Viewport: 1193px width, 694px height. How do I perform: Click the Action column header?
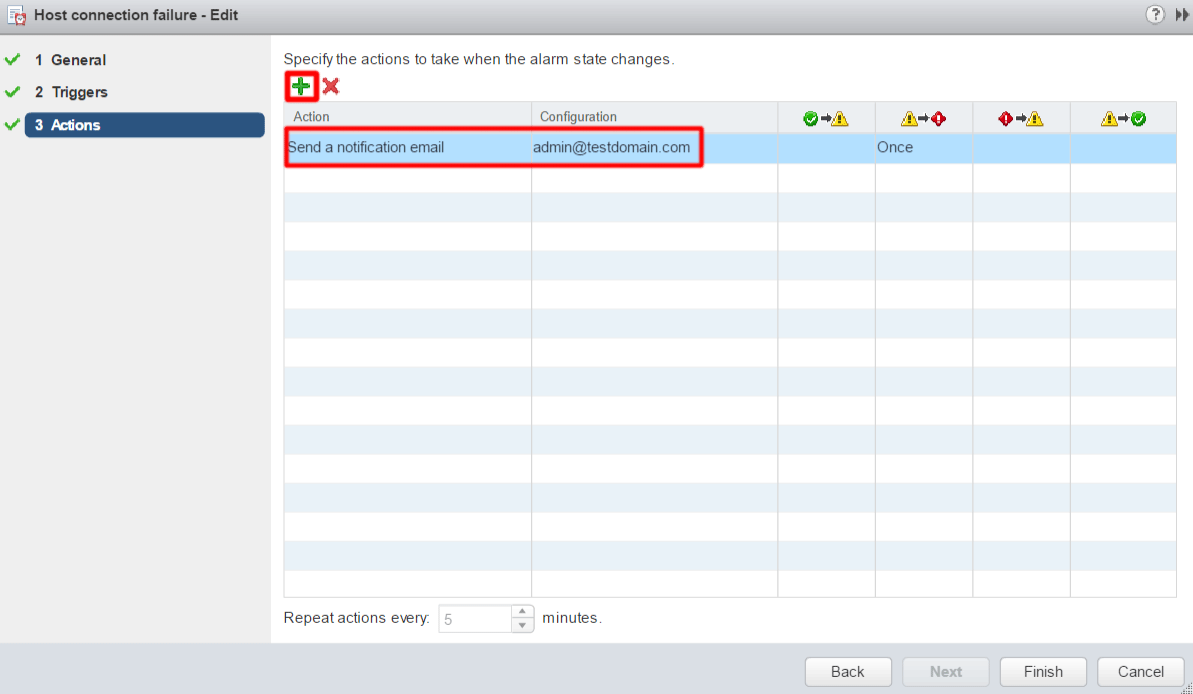pyautogui.click(x=408, y=117)
